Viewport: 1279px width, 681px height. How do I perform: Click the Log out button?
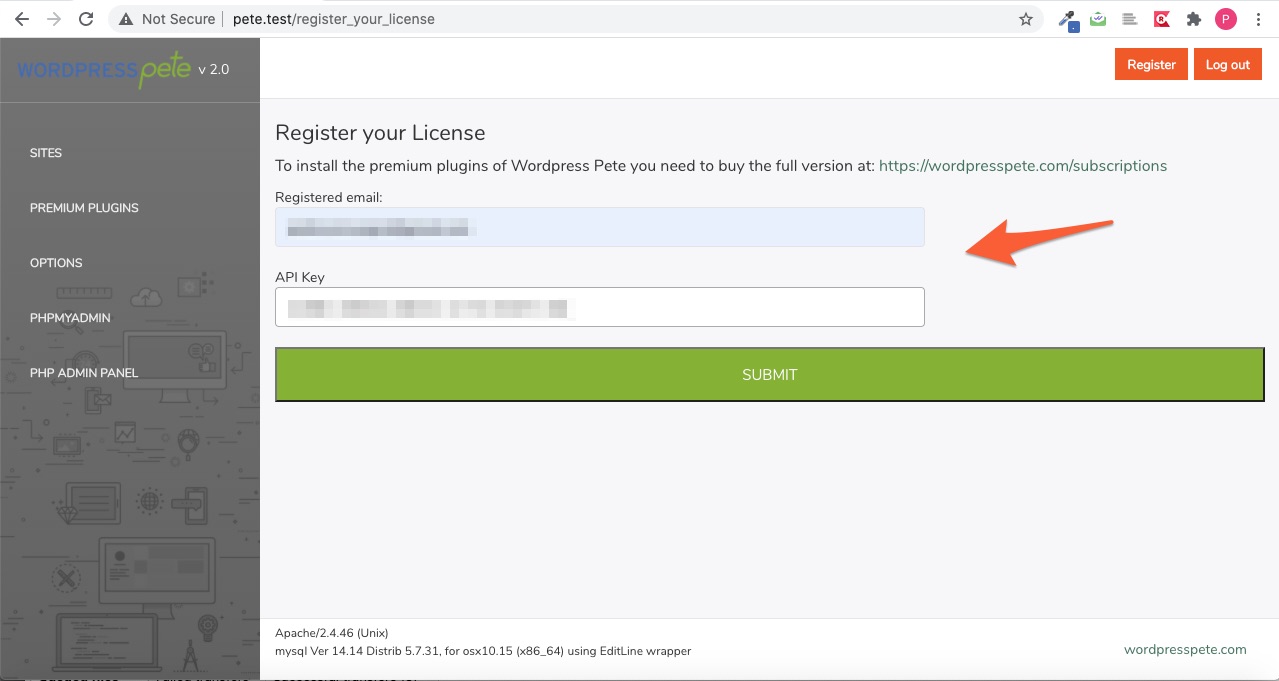pos(1227,64)
